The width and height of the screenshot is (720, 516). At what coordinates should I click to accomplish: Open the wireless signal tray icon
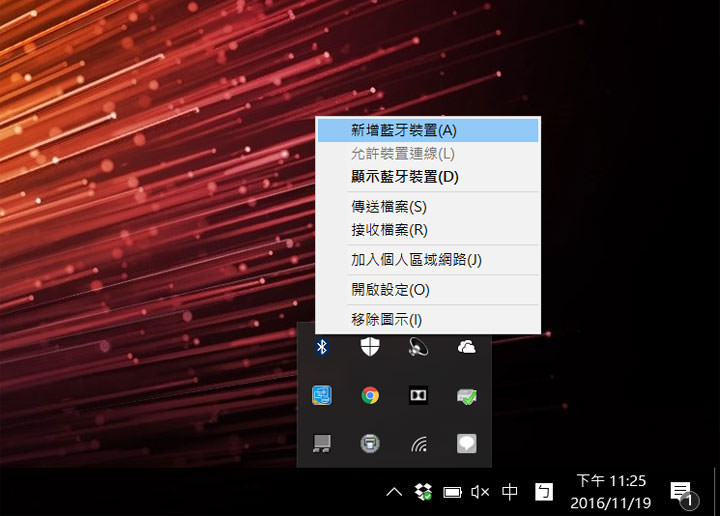point(418,443)
